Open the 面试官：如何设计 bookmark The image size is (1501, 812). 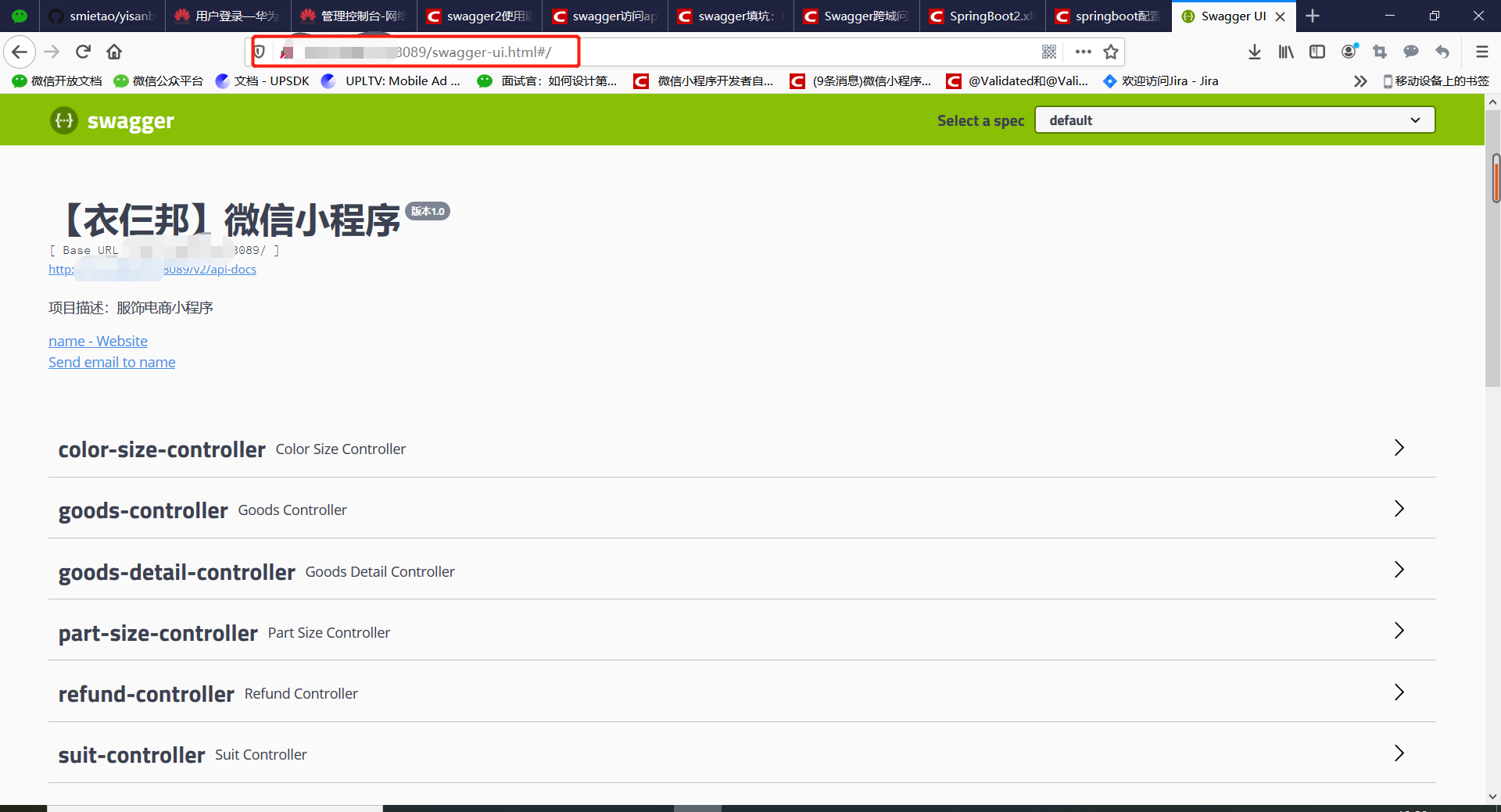pos(547,81)
